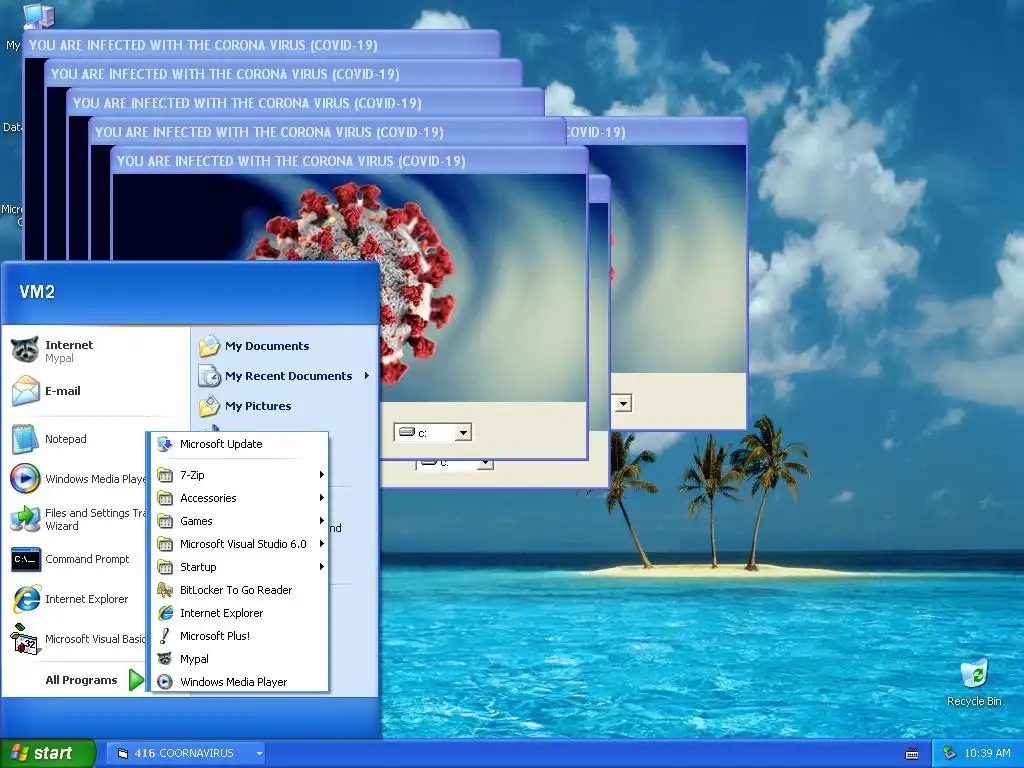
Task: Expand the Games folder
Action: coord(239,521)
